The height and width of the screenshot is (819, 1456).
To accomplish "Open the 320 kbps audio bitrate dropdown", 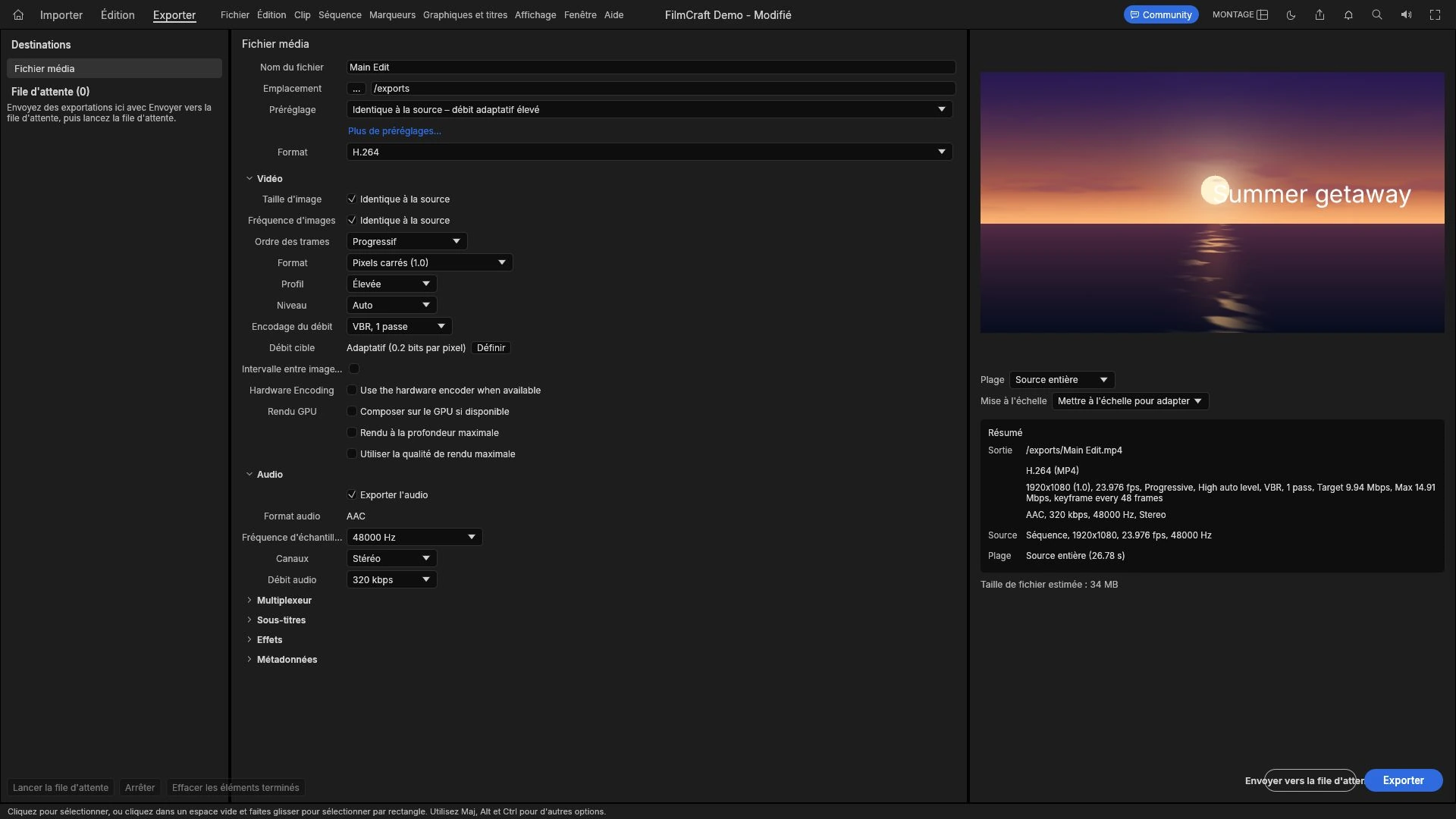I will pos(392,580).
